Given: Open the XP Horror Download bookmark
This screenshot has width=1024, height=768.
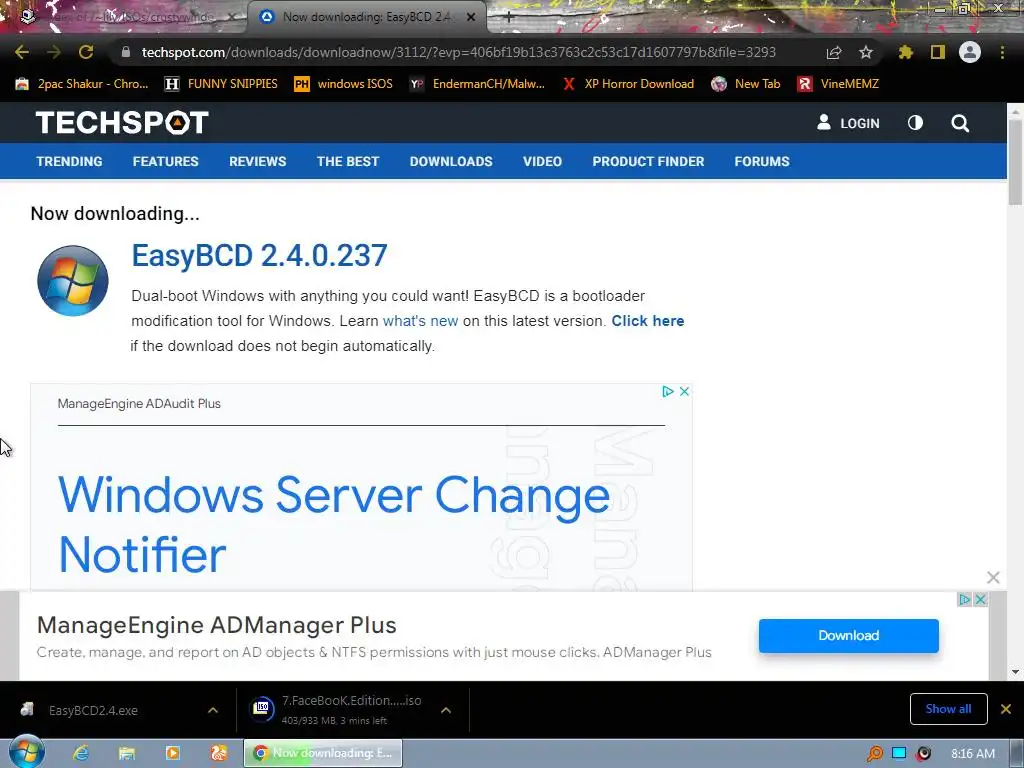Looking at the screenshot, I should pyautogui.click(x=628, y=84).
